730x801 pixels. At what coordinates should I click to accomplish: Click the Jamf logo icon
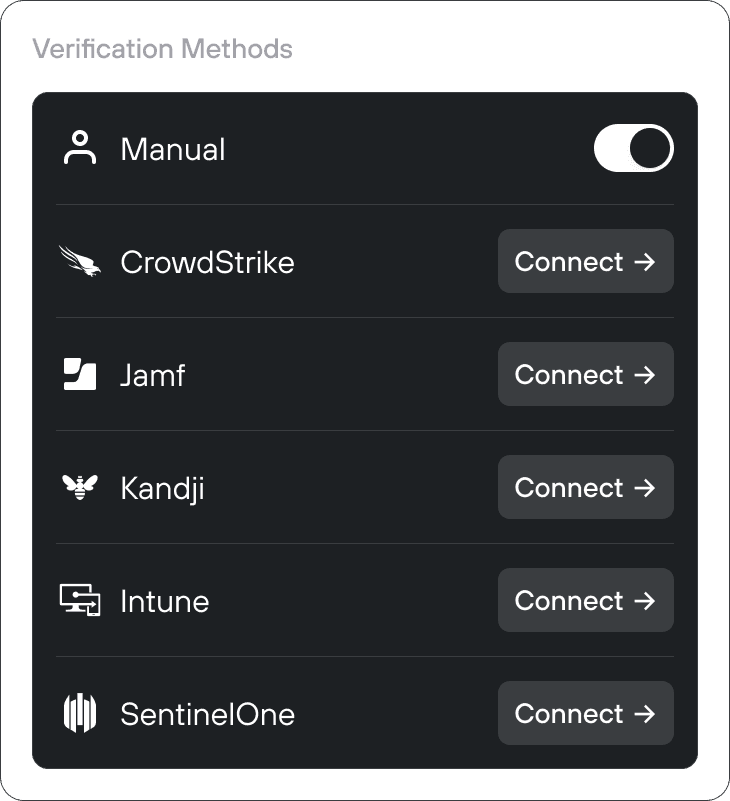tap(80, 374)
